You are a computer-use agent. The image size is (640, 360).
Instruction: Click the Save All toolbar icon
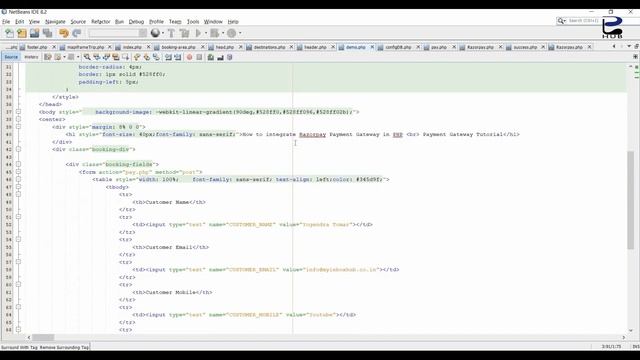pyautogui.click(x=47, y=33)
